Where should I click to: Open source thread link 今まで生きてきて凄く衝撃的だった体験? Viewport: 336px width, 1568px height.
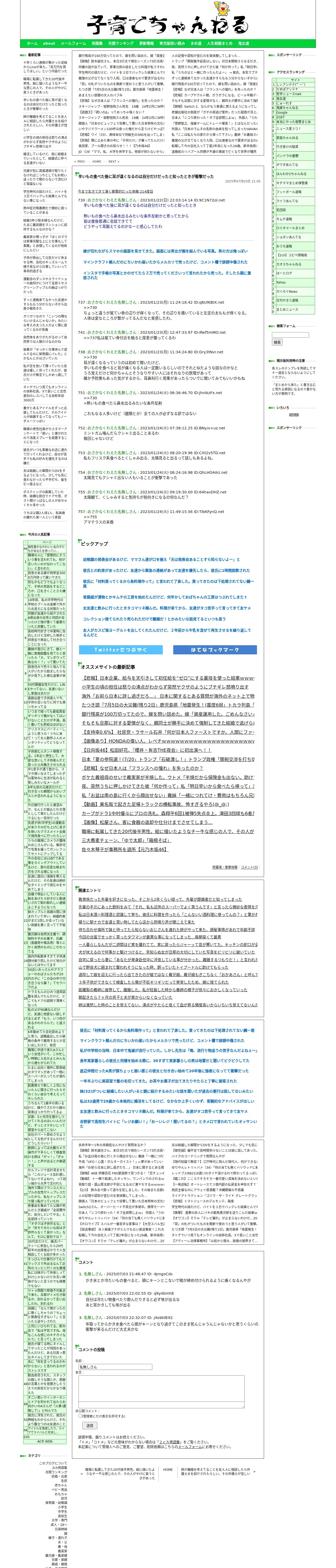115,191
